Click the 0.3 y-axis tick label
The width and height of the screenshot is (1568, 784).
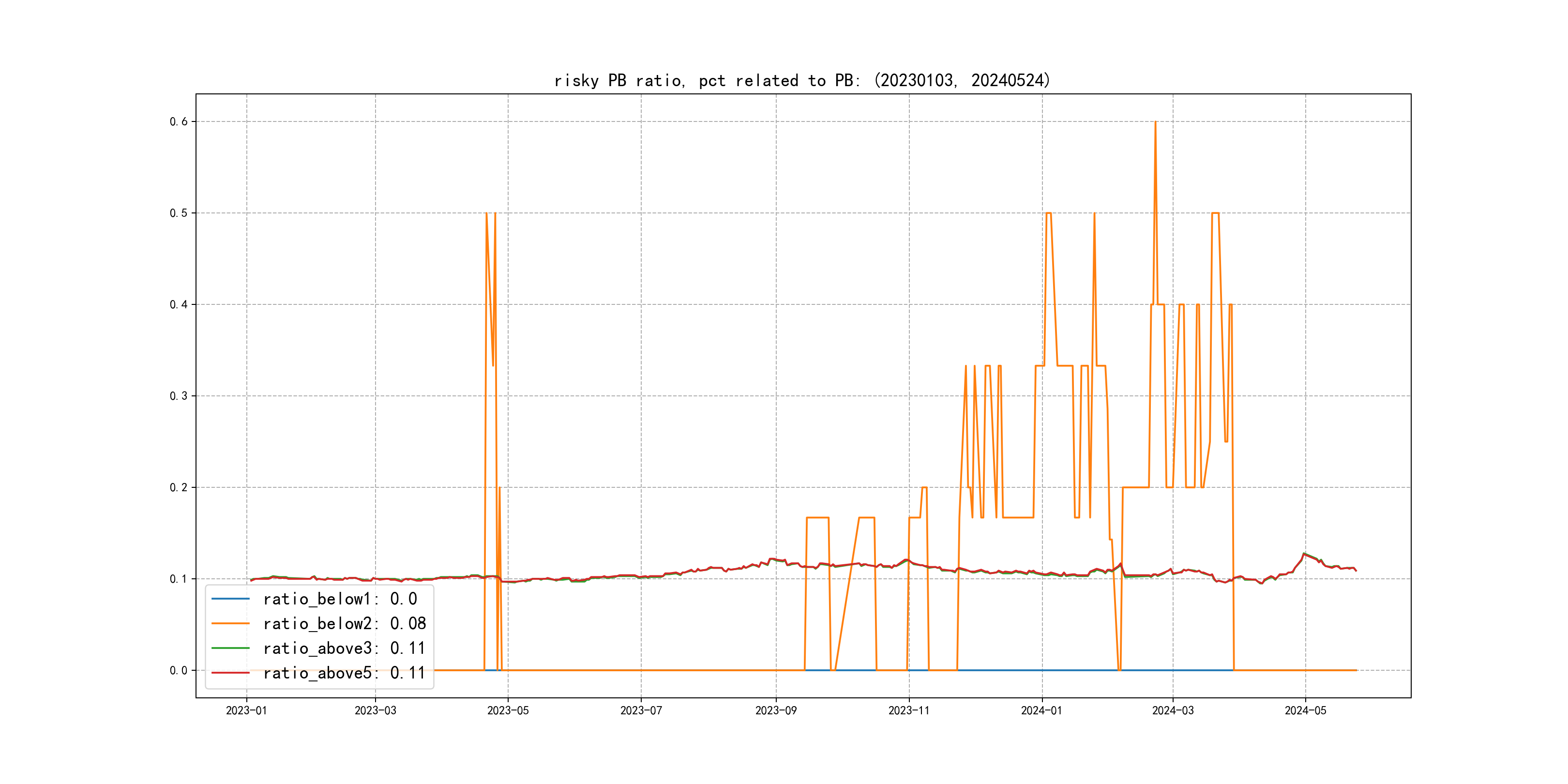[x=179, y=396]
